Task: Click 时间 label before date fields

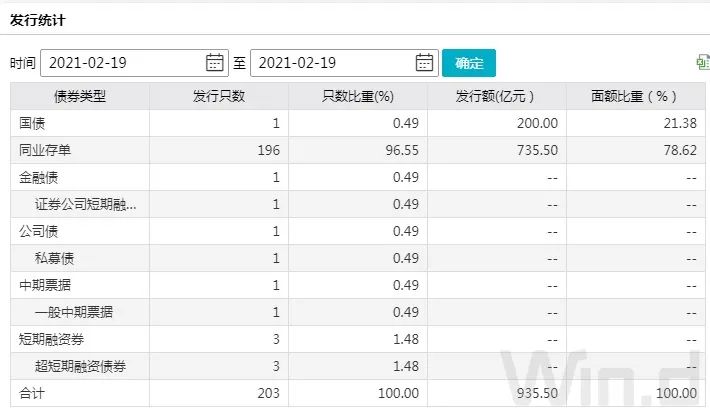Action: pos(23,63)
